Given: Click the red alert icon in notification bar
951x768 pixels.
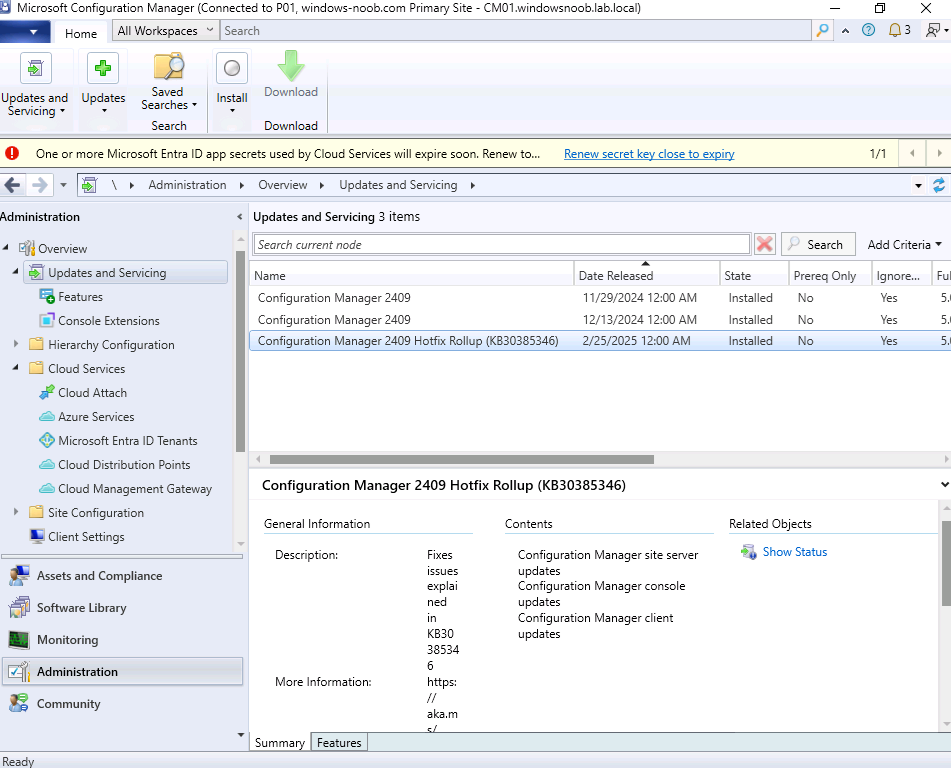Looking at the screenshot, I should pyautogui.click(x=12, y=153).
